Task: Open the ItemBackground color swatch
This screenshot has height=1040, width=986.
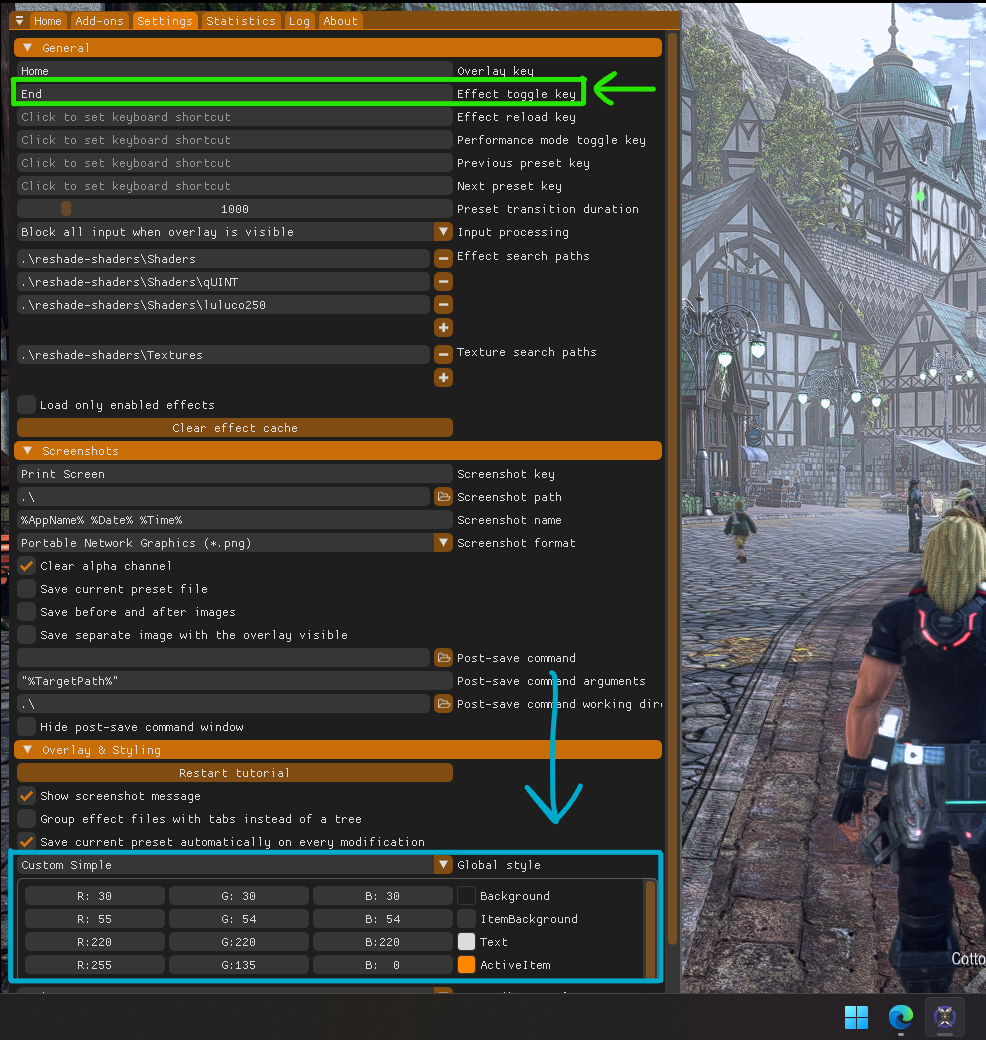Action: point(467,919)
